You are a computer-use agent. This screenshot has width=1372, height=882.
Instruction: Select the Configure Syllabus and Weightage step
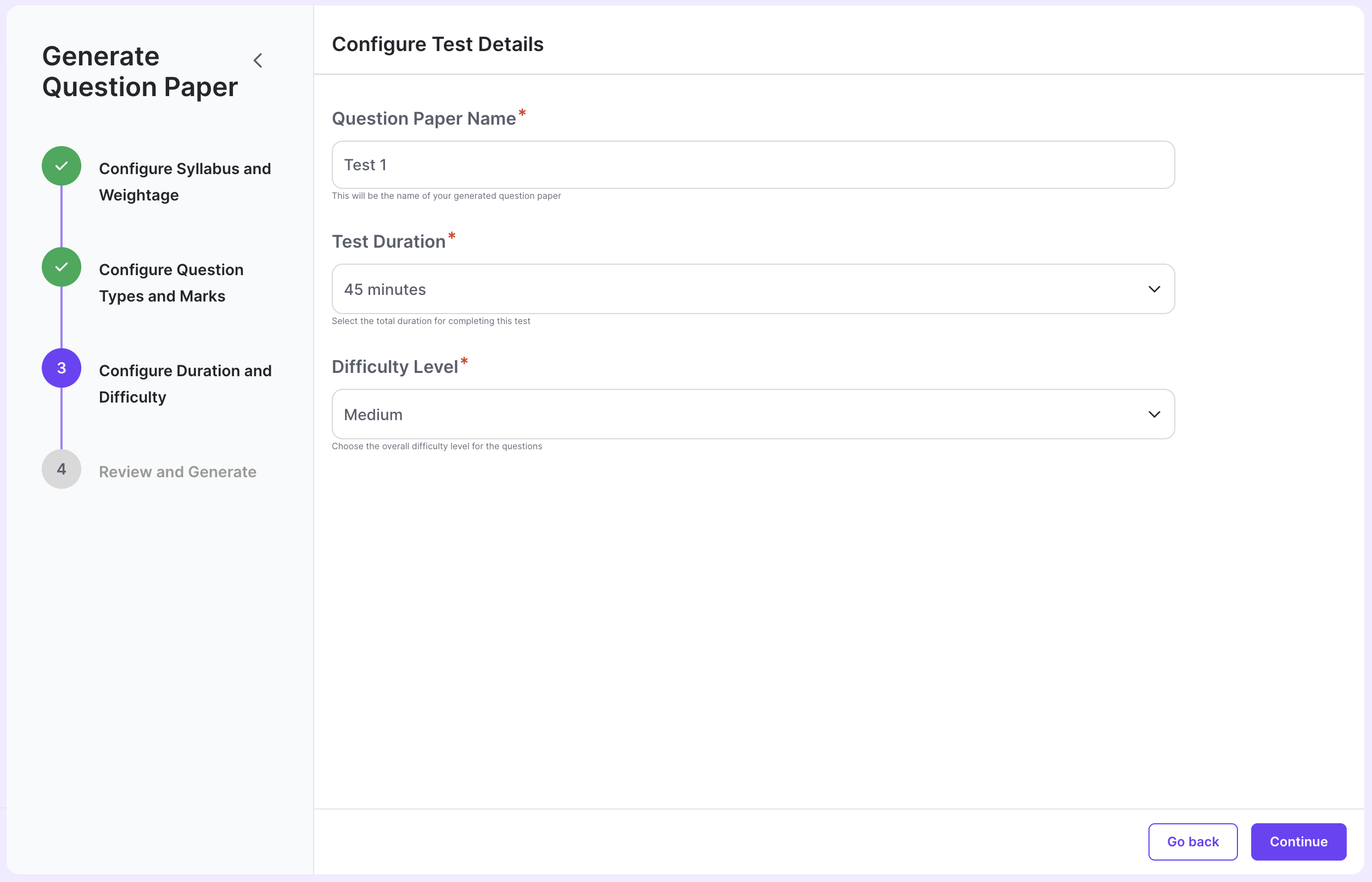[x=185, y=182]
